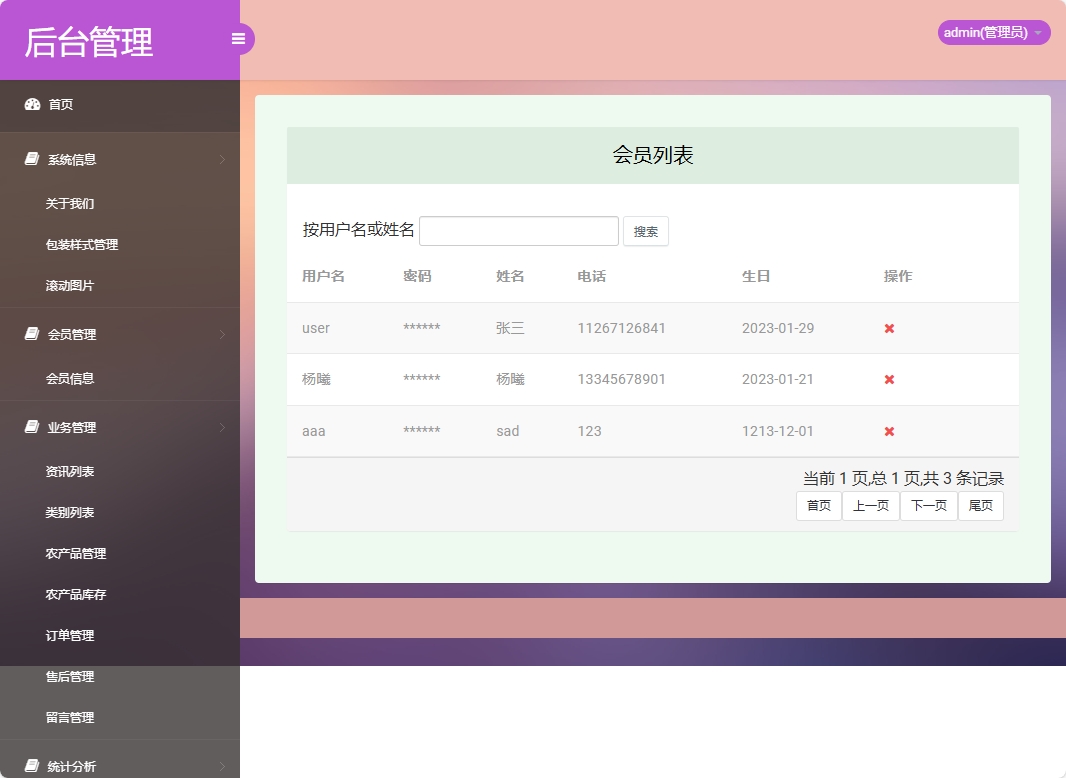Image resolution: width=1066 pixels, height=778 pixels.
Task: Expand the 业务管理 section chevron
Action: (x=221, y=427)
